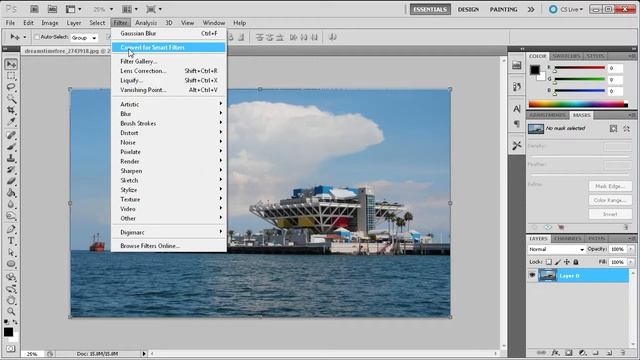Open Opacity slider dropdown arrow
This screenshot has width=640, height=360.
pyautogui.click(x=631, y=249)
